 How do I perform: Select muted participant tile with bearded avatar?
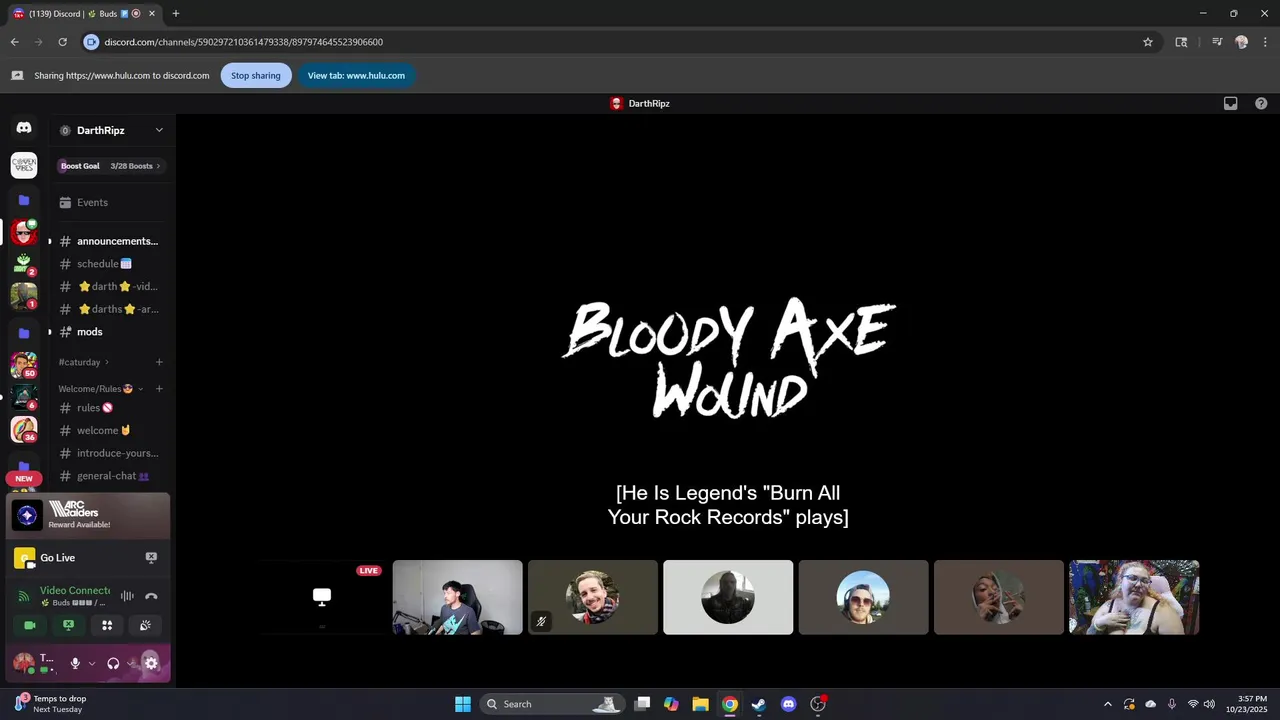pos(593,597)
